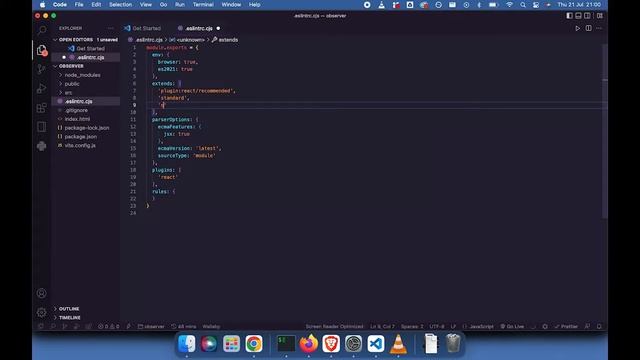640x360 pixels.
Task: Open notifications bell in status bar
Action: point(599,327)
